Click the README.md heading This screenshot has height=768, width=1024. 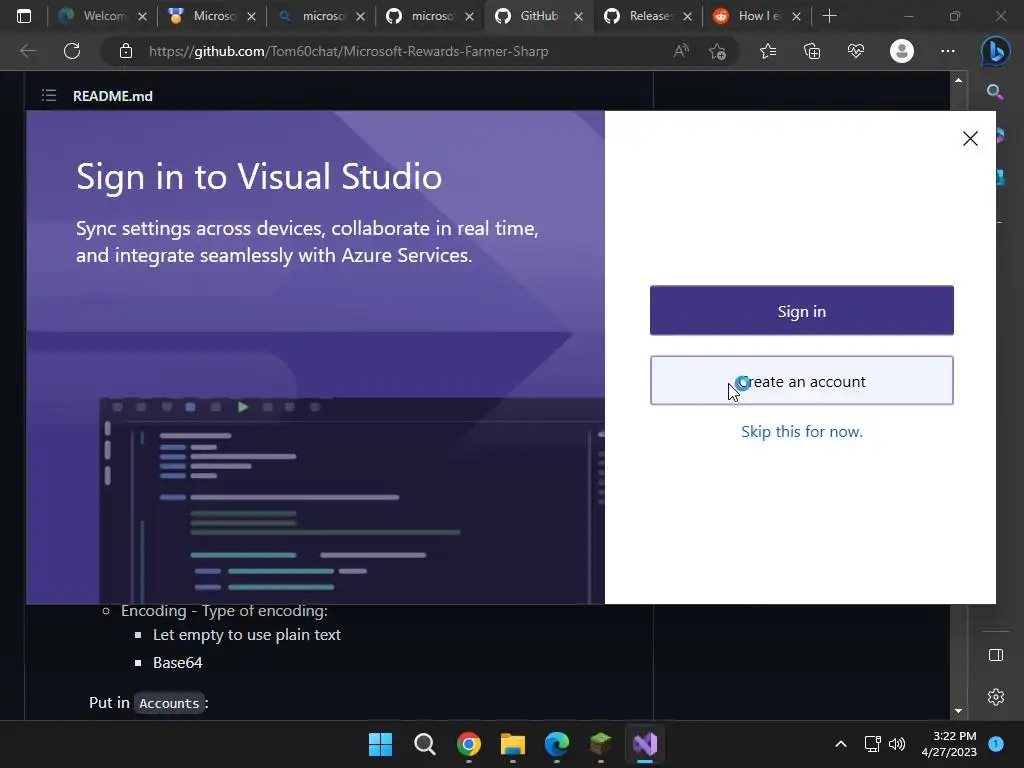pyautogui.click(x=112, y=96)
